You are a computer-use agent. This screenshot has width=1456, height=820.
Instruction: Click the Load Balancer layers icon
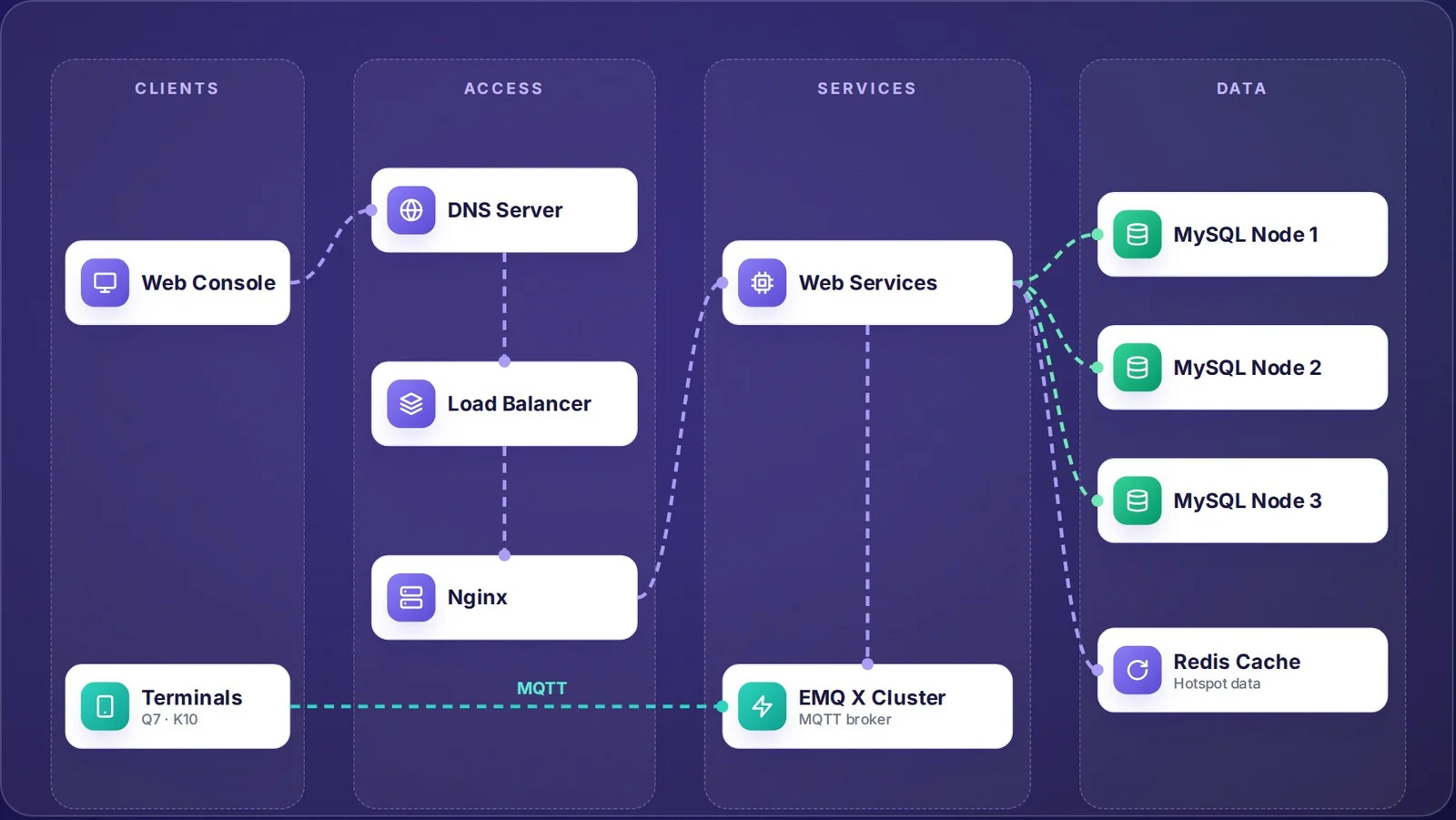click(x=411, y=404)
